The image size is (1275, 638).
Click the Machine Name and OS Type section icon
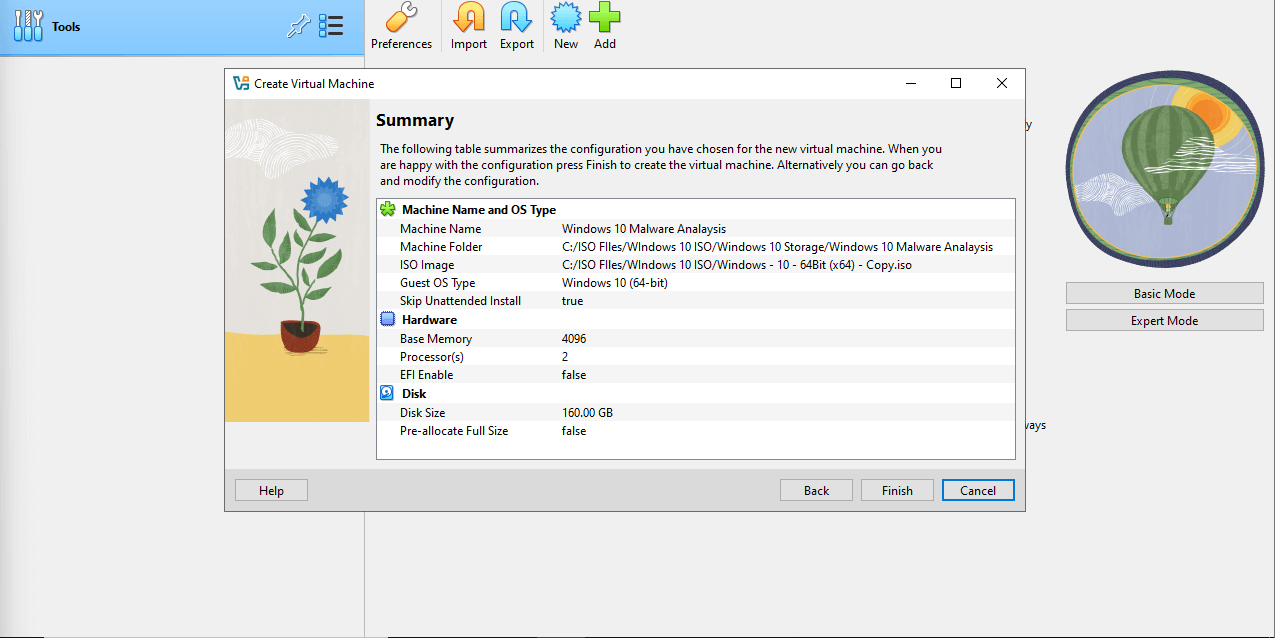click(388, 210)
